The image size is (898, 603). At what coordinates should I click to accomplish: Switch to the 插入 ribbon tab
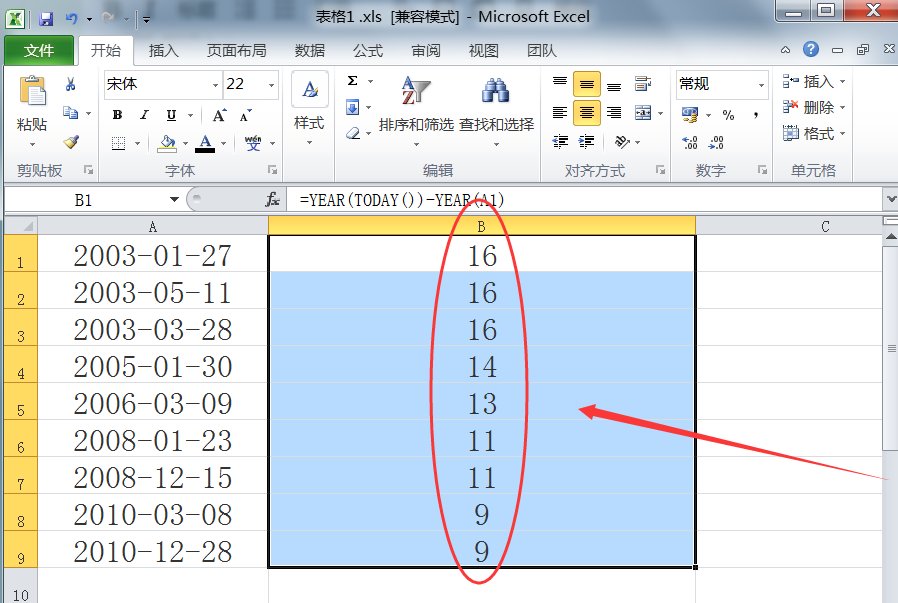(x=163, y=50)
